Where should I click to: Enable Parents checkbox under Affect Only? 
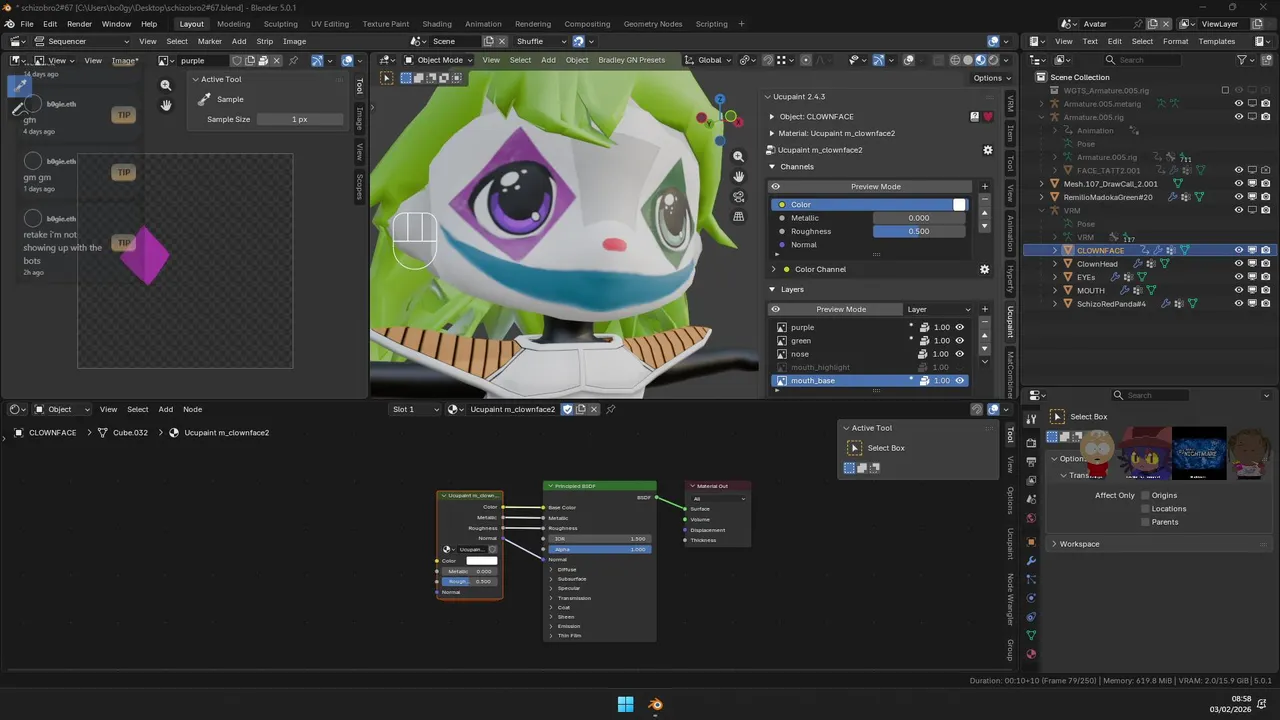pos(1145,522)
